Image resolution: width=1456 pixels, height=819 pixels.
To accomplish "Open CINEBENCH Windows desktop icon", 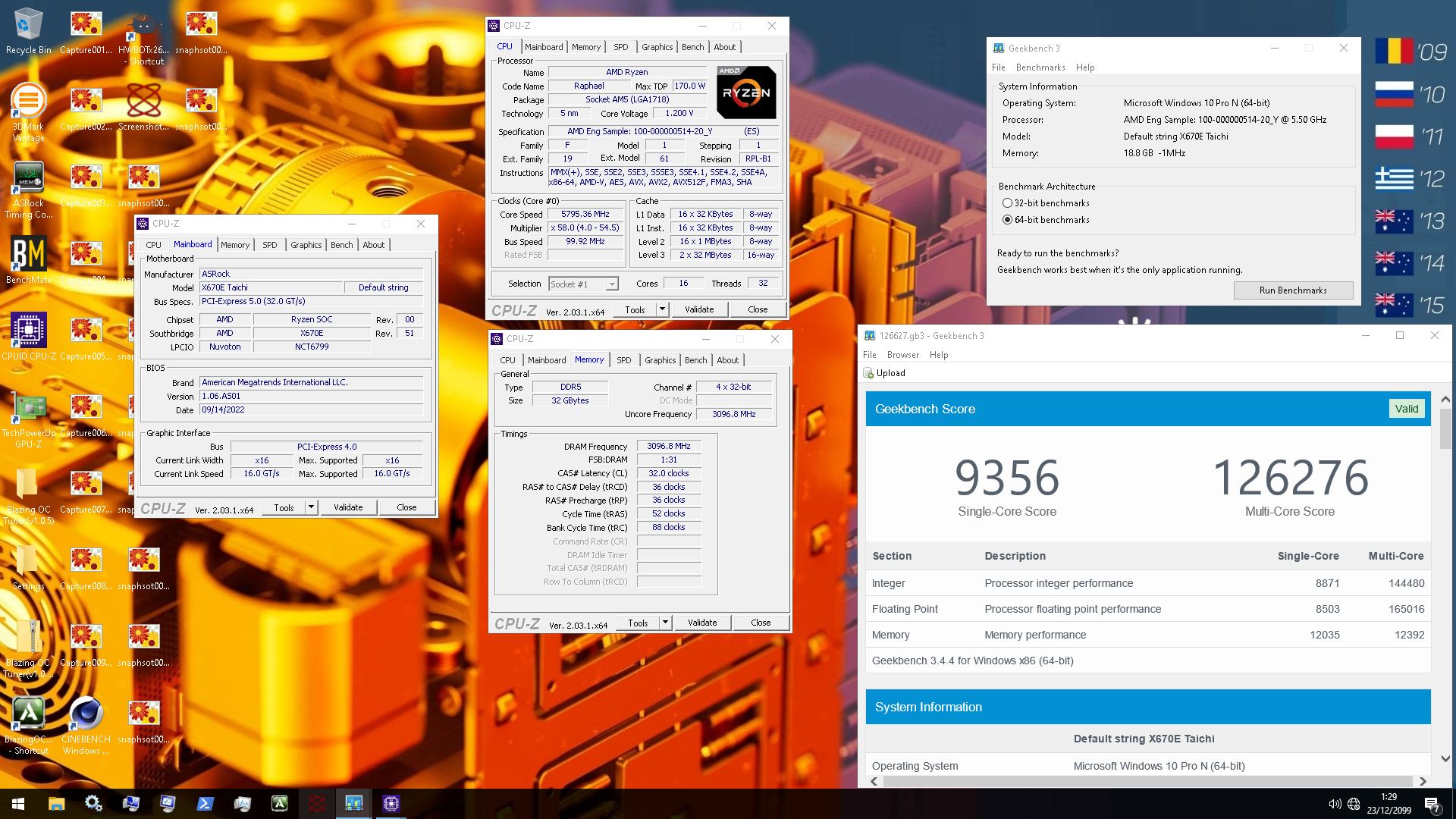I will click(86, 726).
